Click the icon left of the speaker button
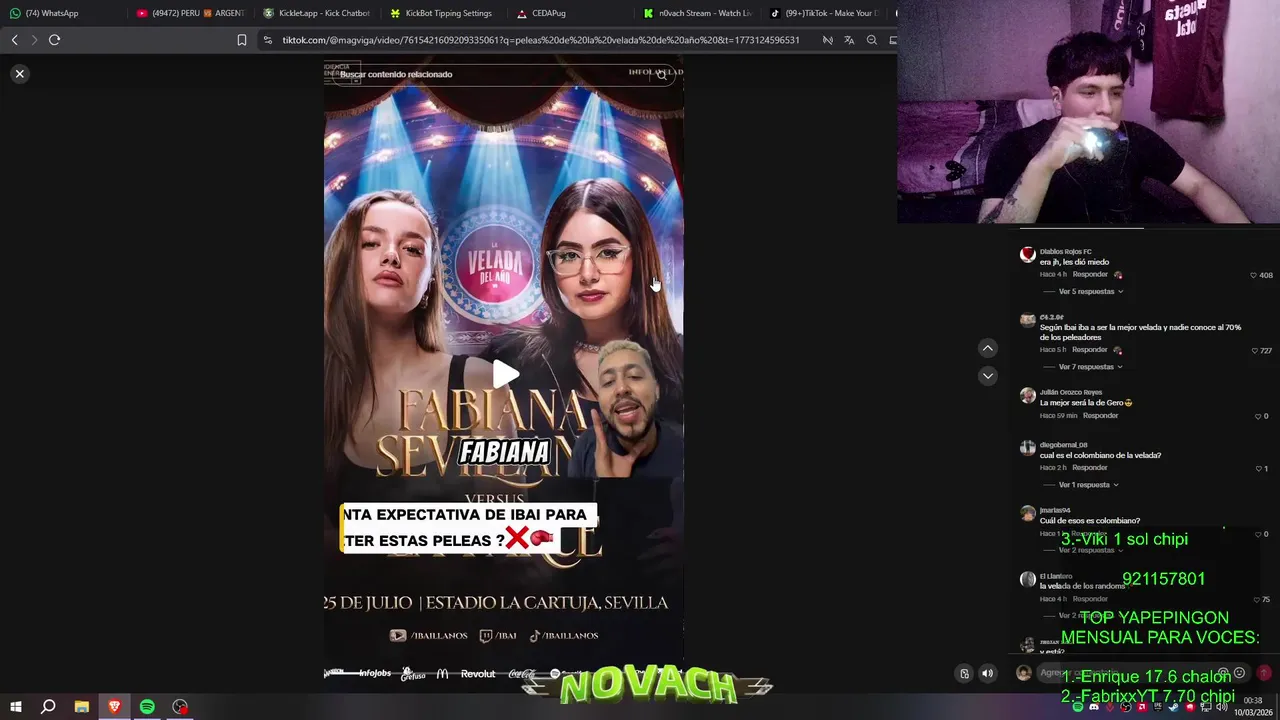 pos(964,673)
